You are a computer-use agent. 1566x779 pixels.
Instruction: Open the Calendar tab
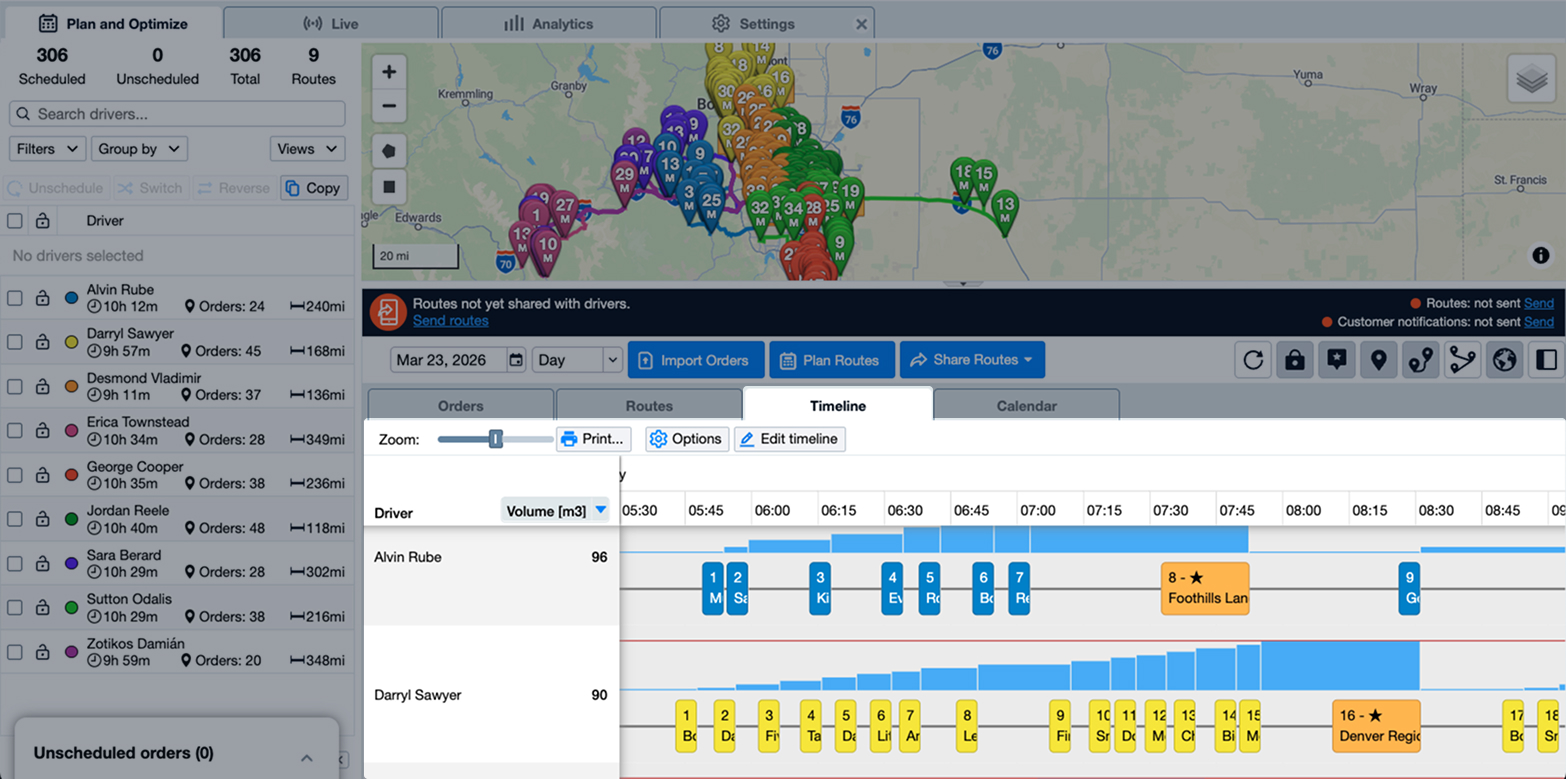[1025, 406]
